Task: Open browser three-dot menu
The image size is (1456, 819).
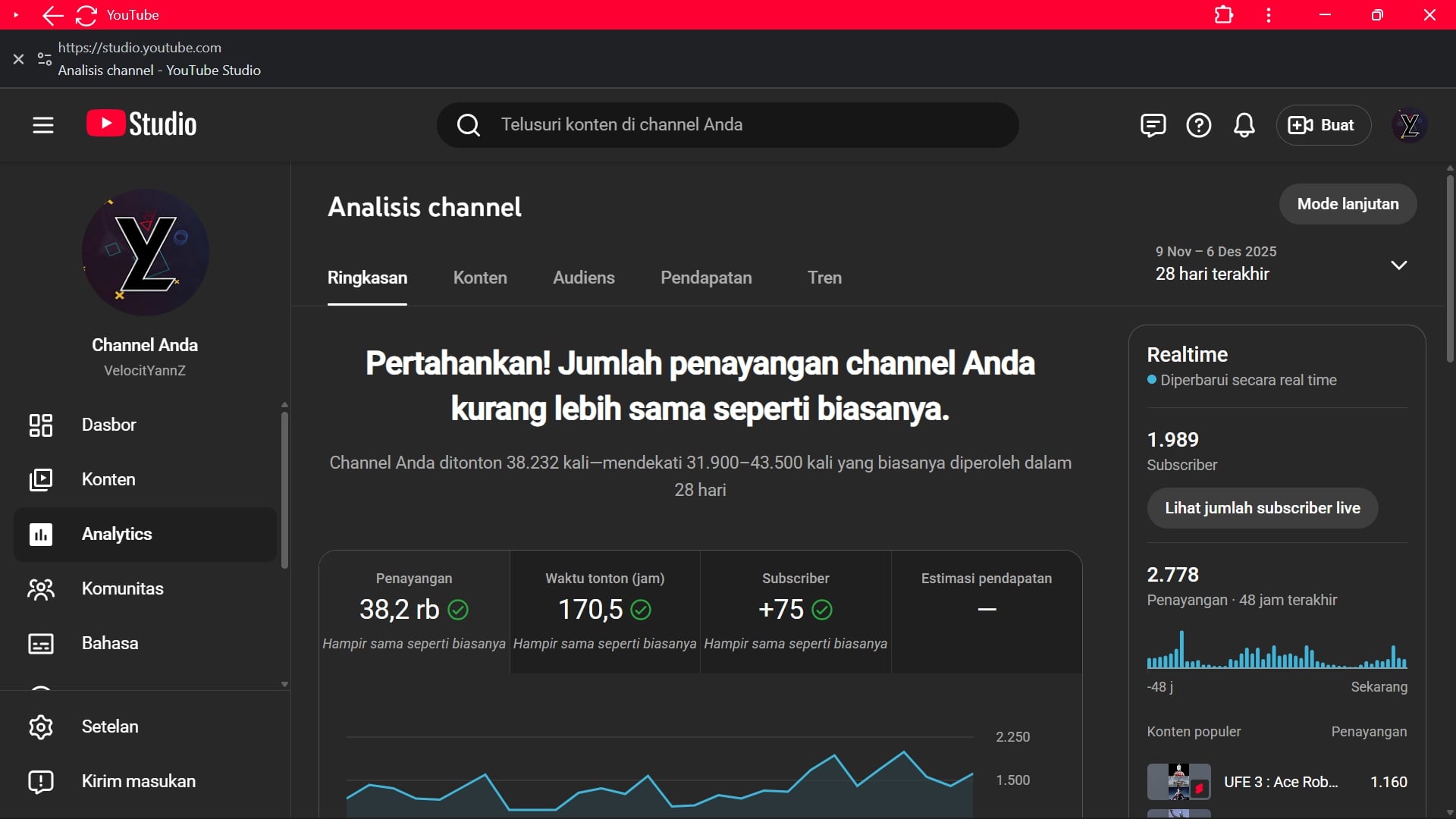Action: [1269, 15]
